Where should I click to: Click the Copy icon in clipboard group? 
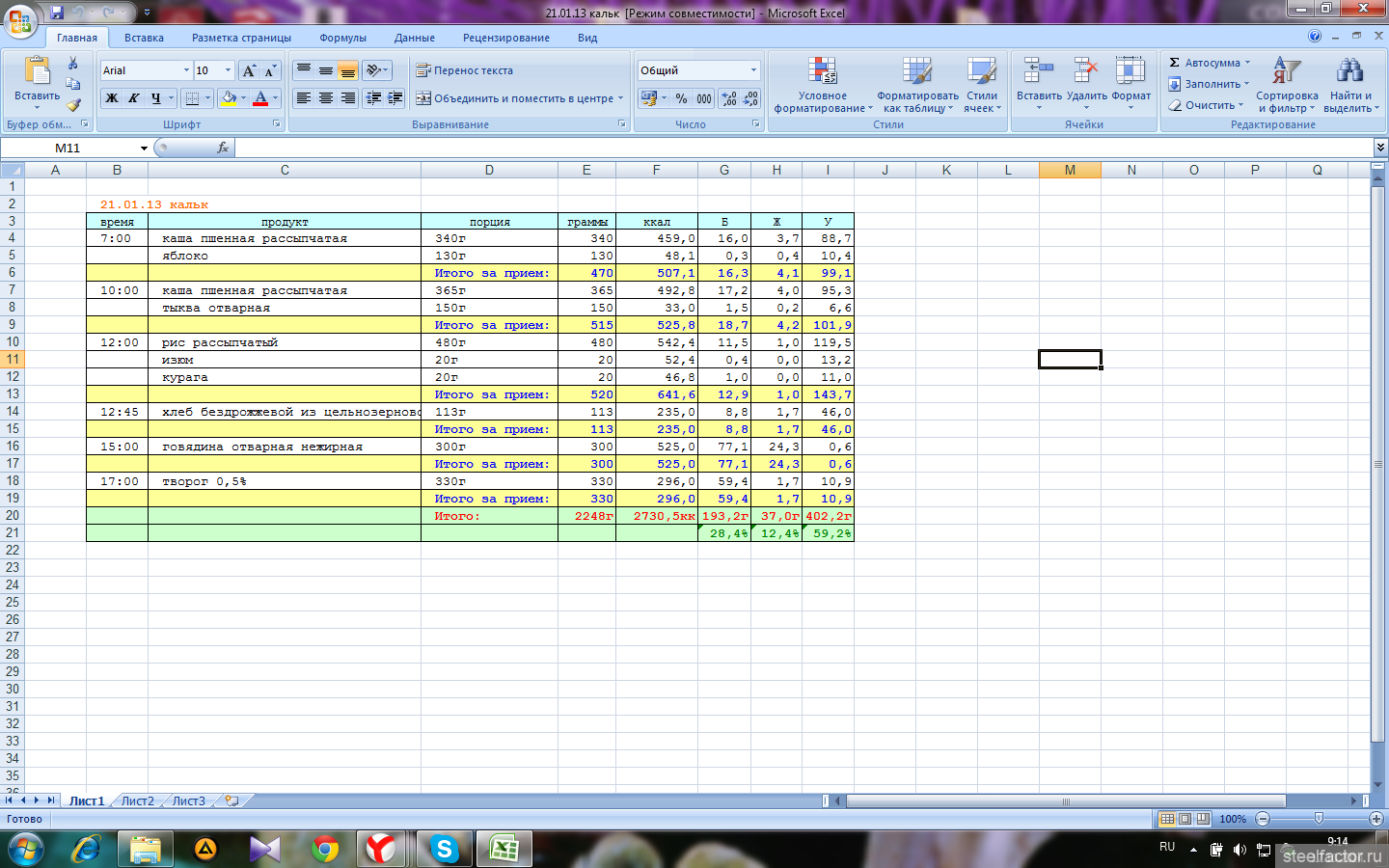coord(73,84)
